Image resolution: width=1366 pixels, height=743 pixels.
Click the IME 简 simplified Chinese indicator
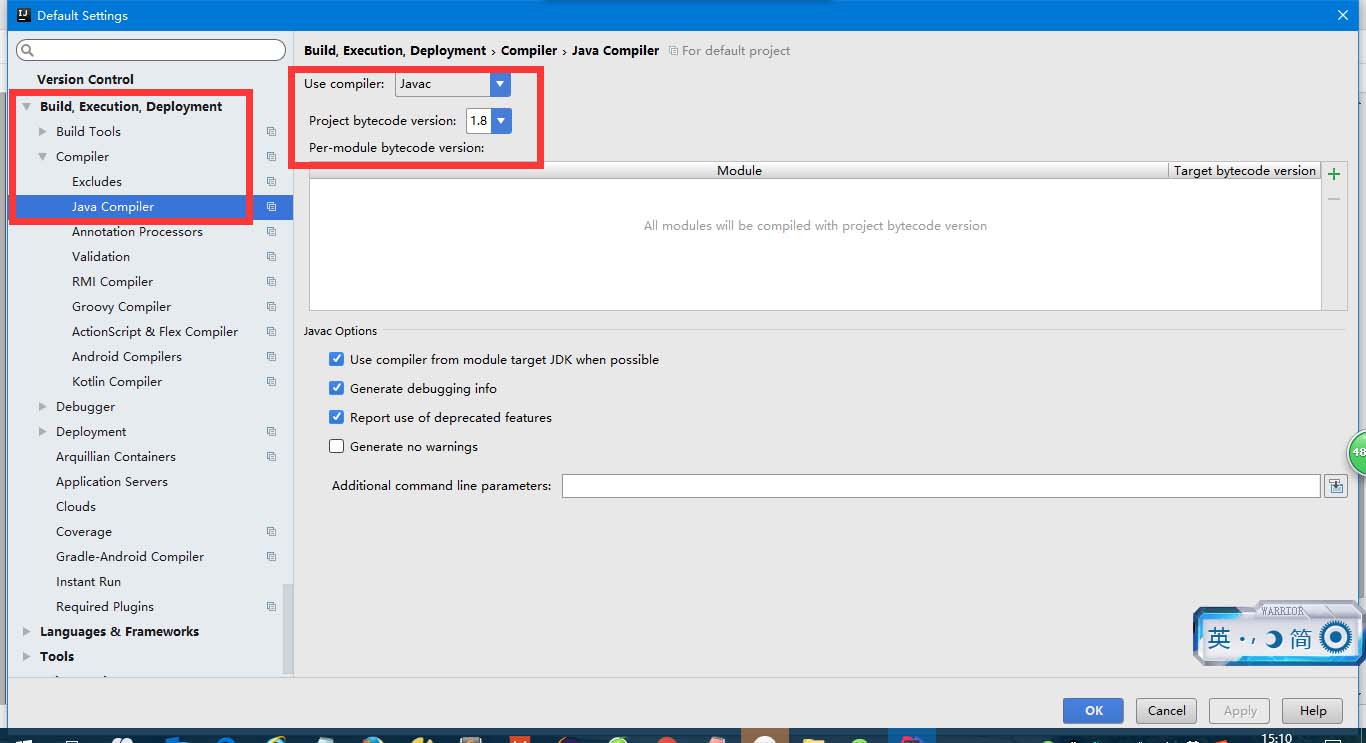pos(1300,638)
